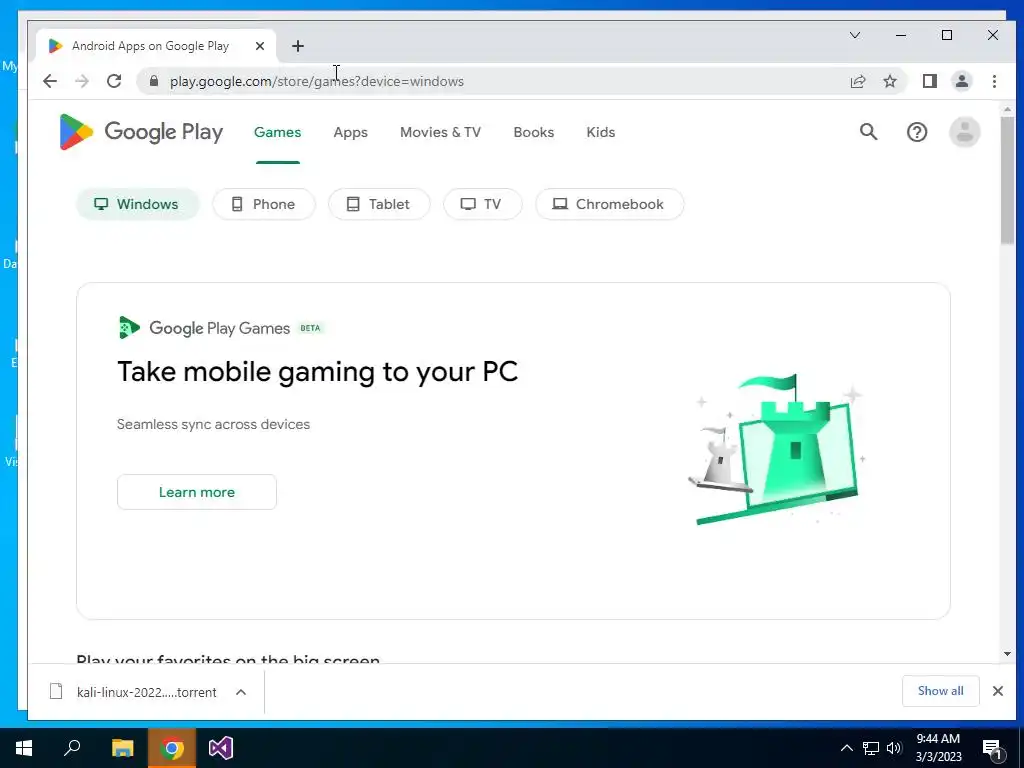Image resolution: width=1024 pixels, height=768 pixels.
Task: Click the scrollbar down arrow
Action: (1007, 654)
